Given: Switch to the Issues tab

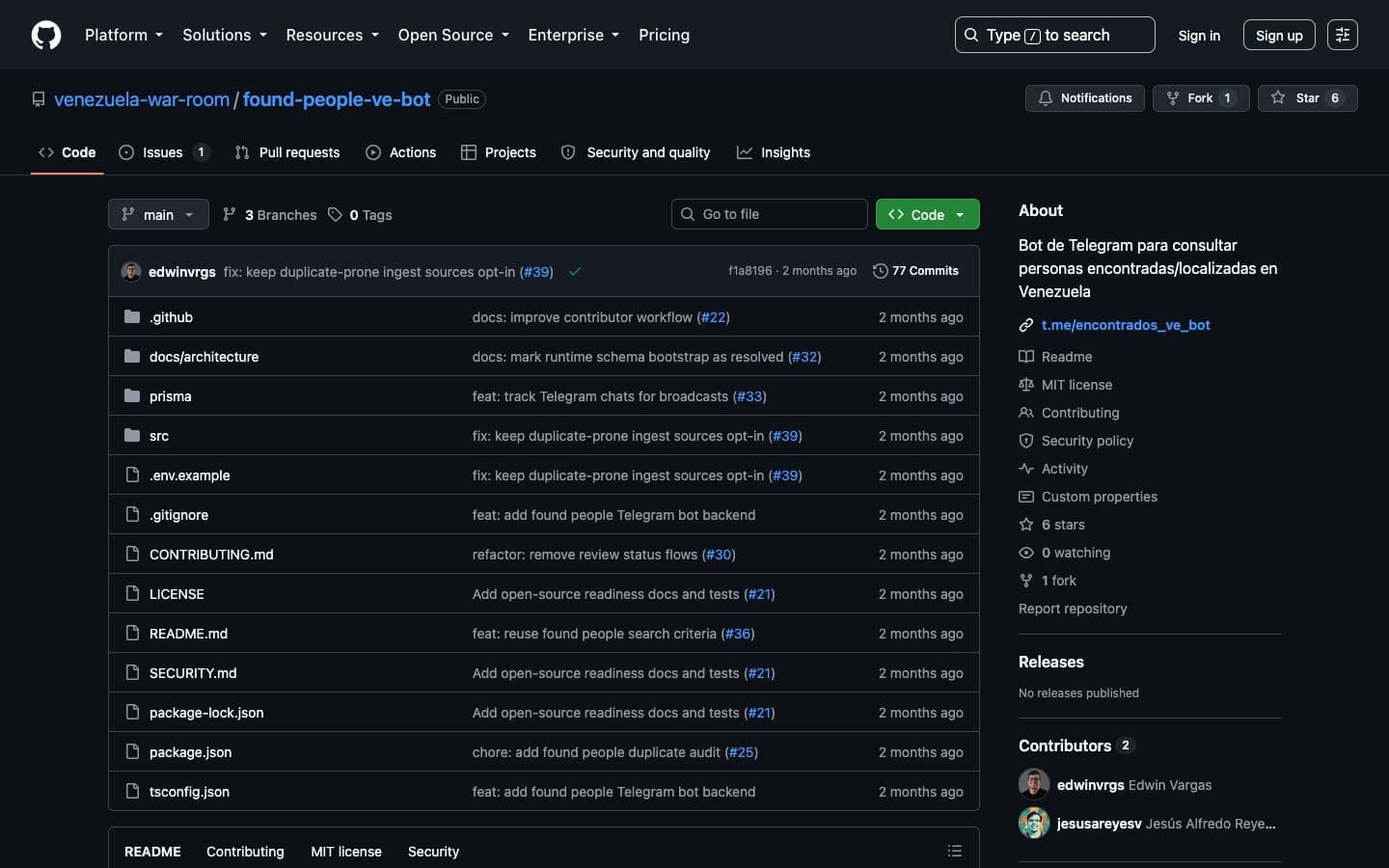Looking at the screenshot, I should [x=163, y=152].
